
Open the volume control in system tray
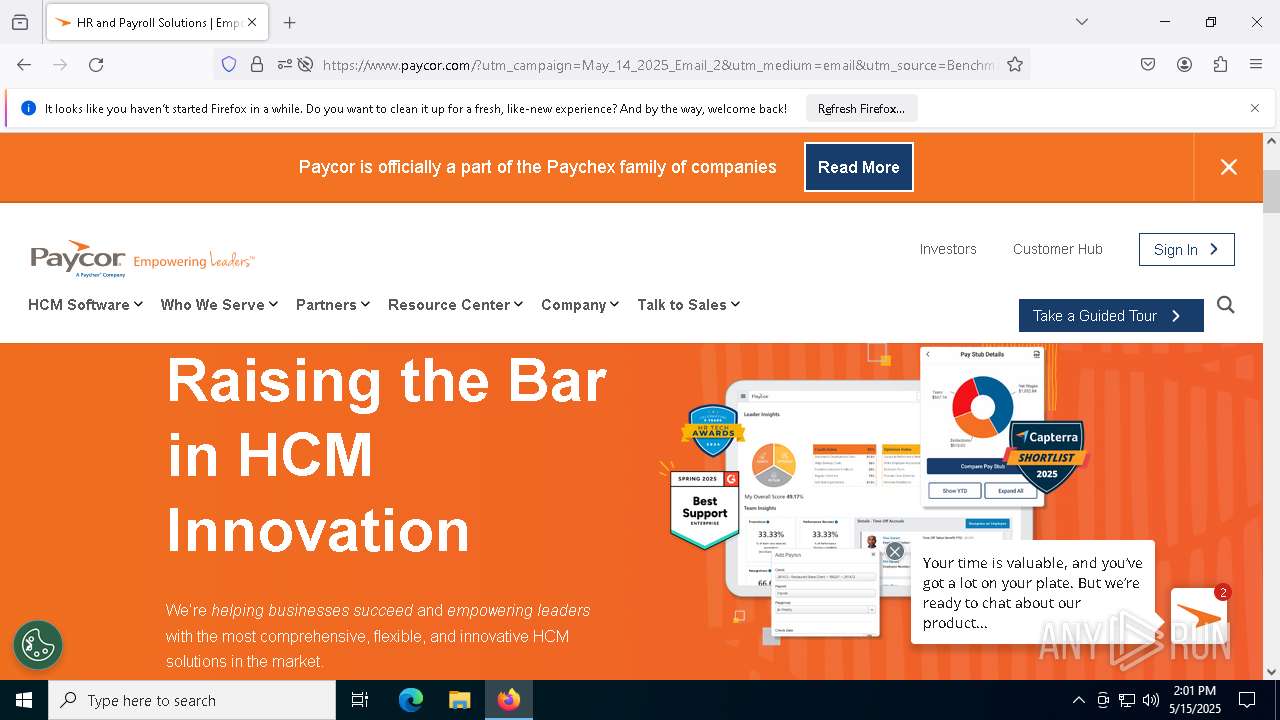point(1151,700)
